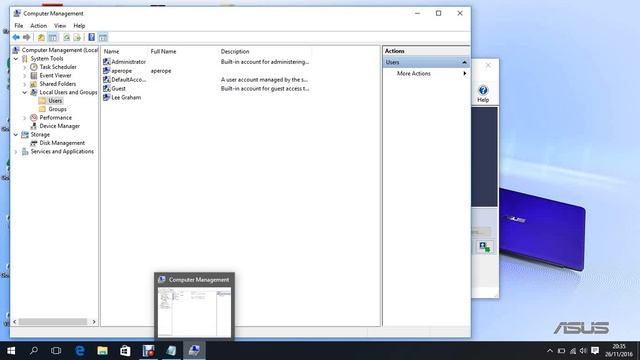Open the Help menu
The image size is (640, 360).
click(x=79, y=26)
